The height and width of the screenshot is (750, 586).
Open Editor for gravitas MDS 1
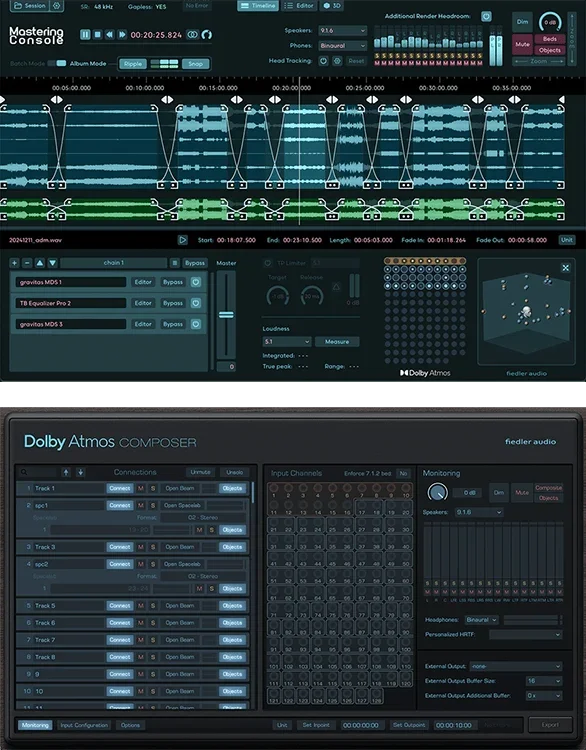click(x=143, y=282)
